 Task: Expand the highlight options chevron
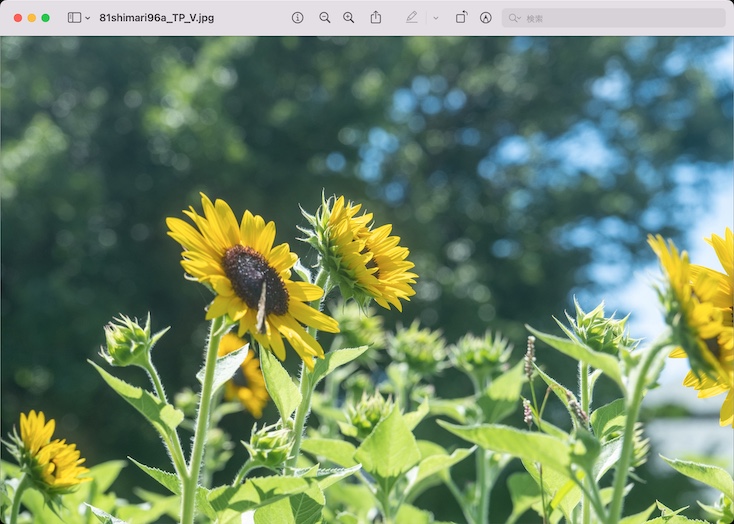click(x=436, y=18)
